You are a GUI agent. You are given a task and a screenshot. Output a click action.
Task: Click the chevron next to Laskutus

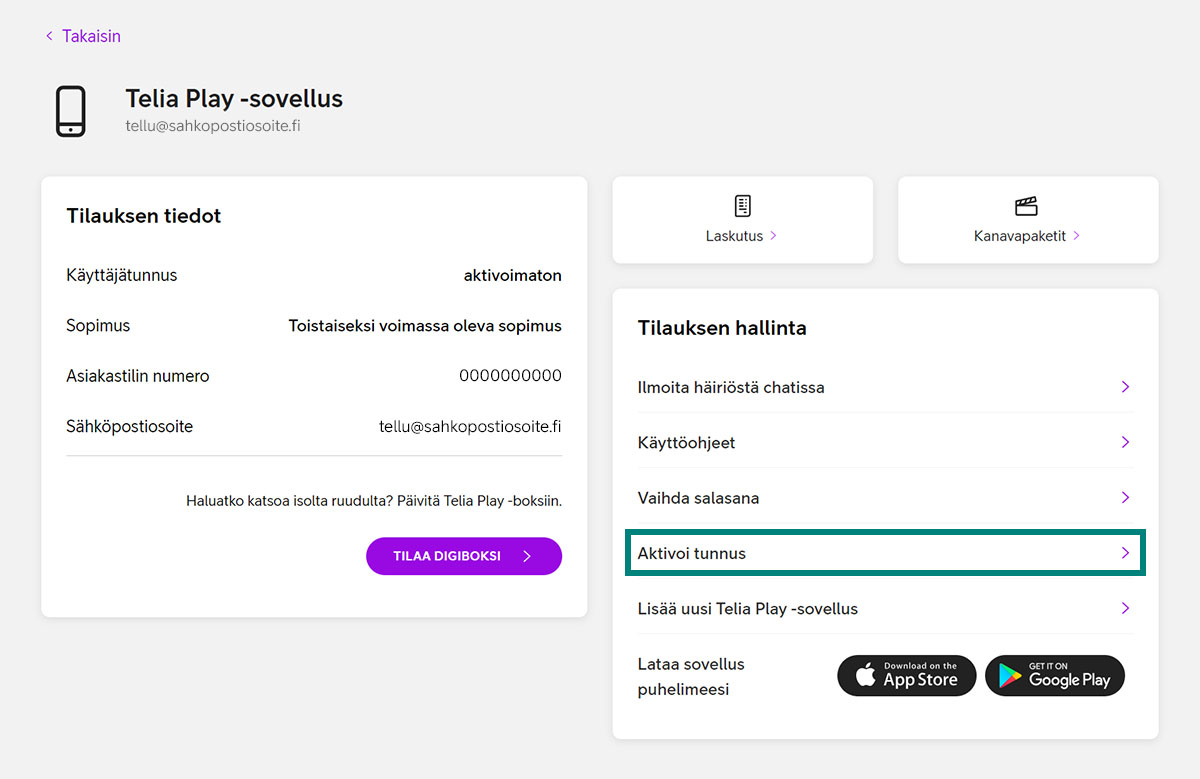click(774, 236)
